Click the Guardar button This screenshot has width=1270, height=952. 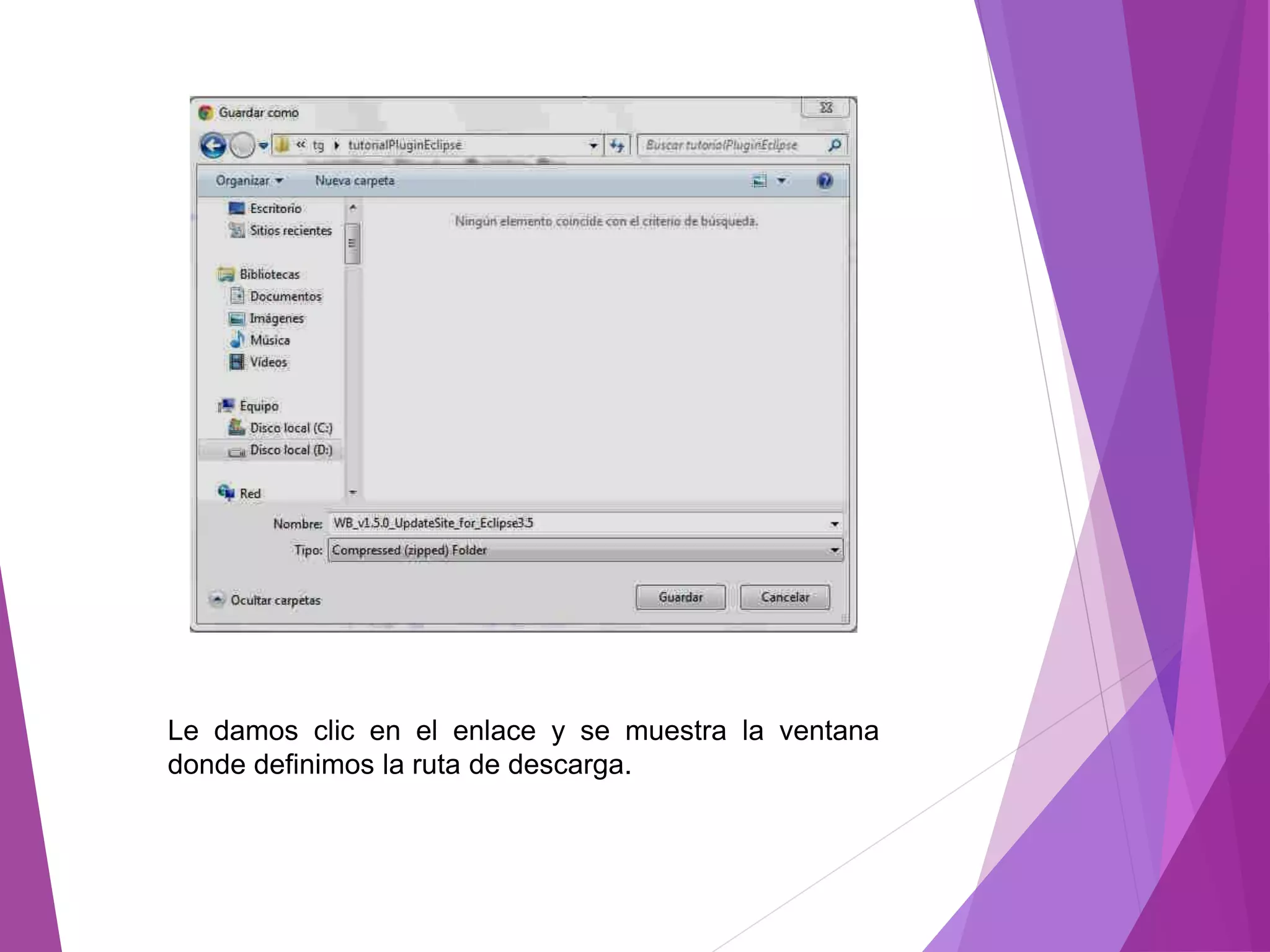680,597
